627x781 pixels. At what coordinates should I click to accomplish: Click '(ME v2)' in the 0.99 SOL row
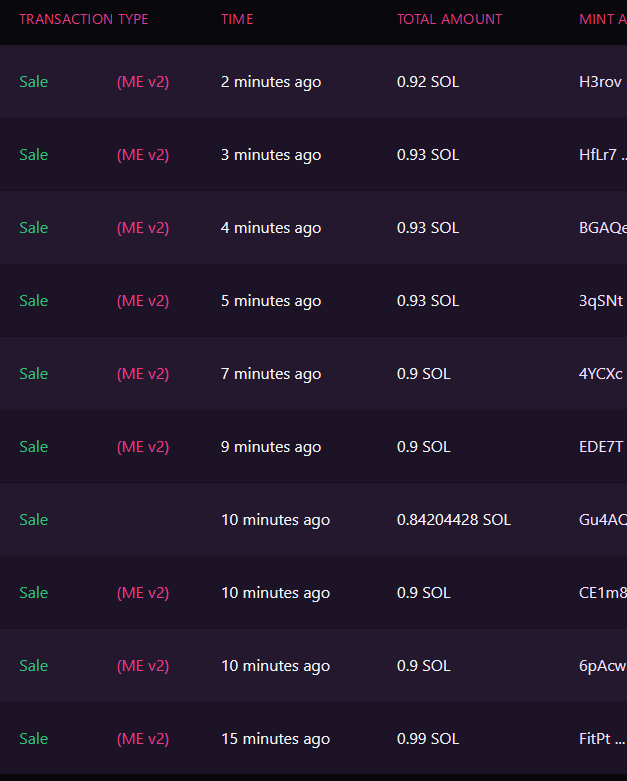(143, 739)
